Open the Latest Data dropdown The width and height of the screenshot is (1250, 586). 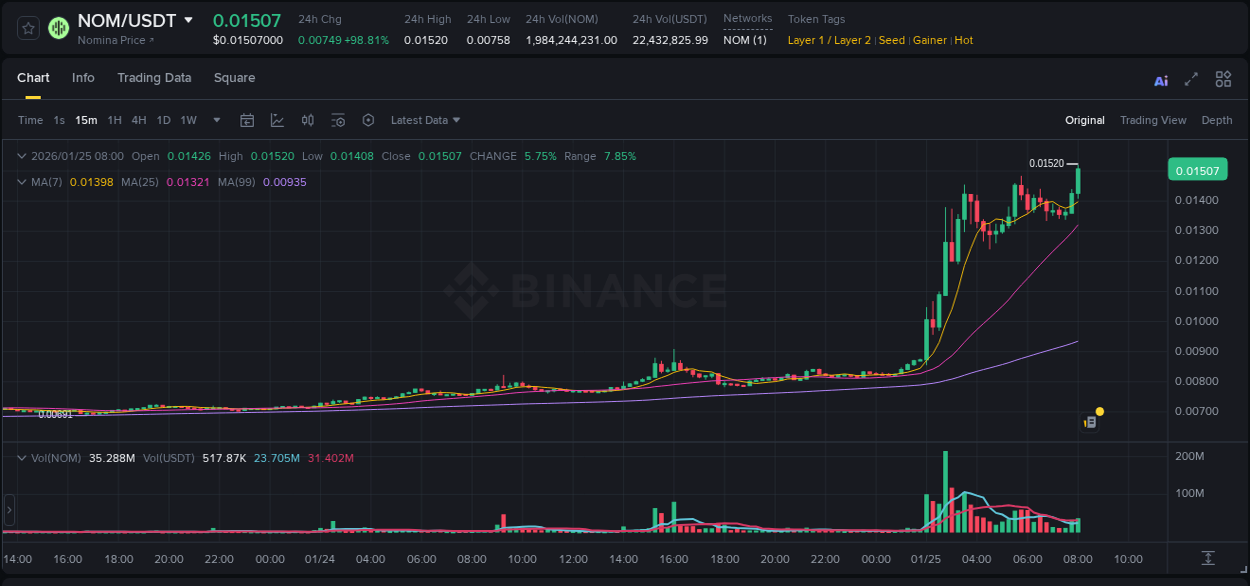tap(424, 120)
